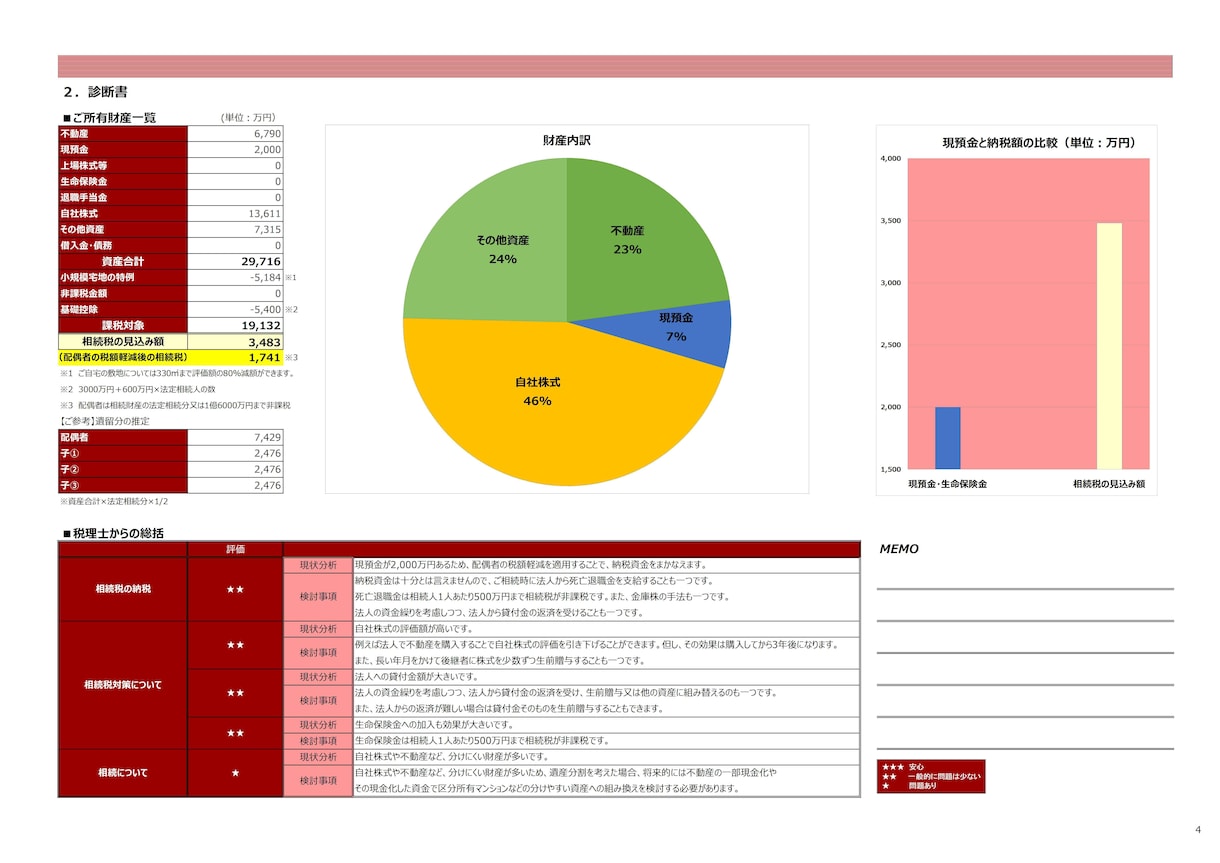Viewport: 1220px width, 863px height.
Task: Click the 生命保険金への加入も効果が大きいです。 text
Action: [x=434, y=725]
